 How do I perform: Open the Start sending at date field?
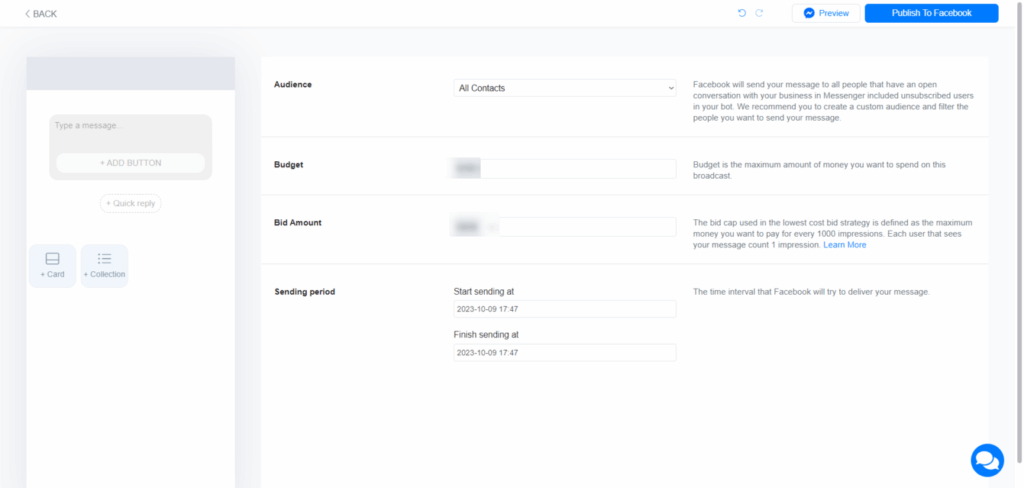(x=564, y=309)
